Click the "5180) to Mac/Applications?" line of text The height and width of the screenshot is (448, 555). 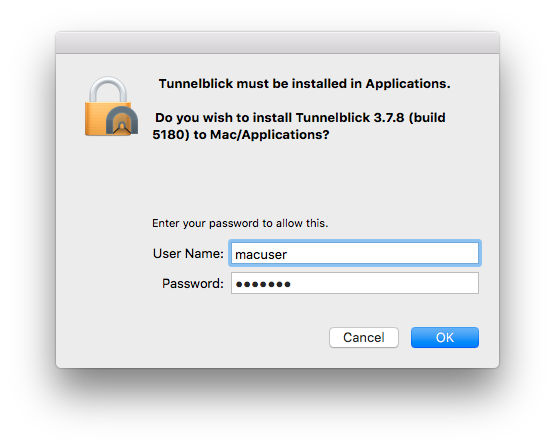click(241, 134)
